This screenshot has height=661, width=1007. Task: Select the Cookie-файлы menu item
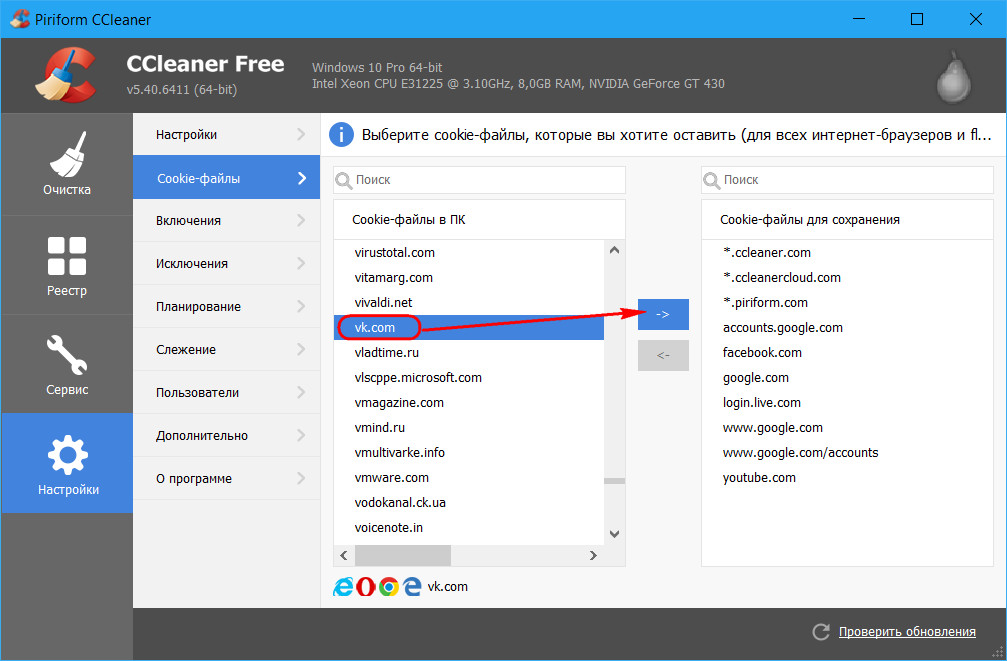click(226, 178)
